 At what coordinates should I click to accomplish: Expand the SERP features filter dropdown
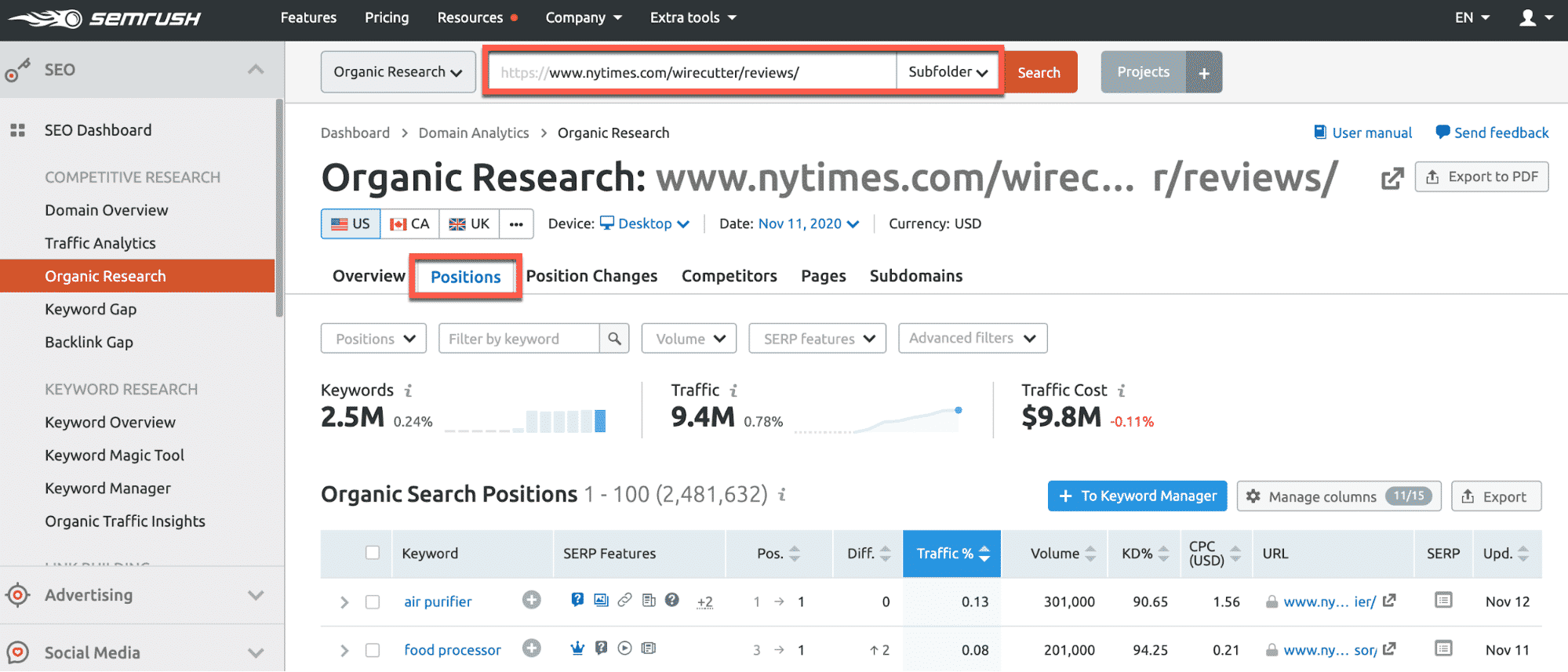pos(817,339)
